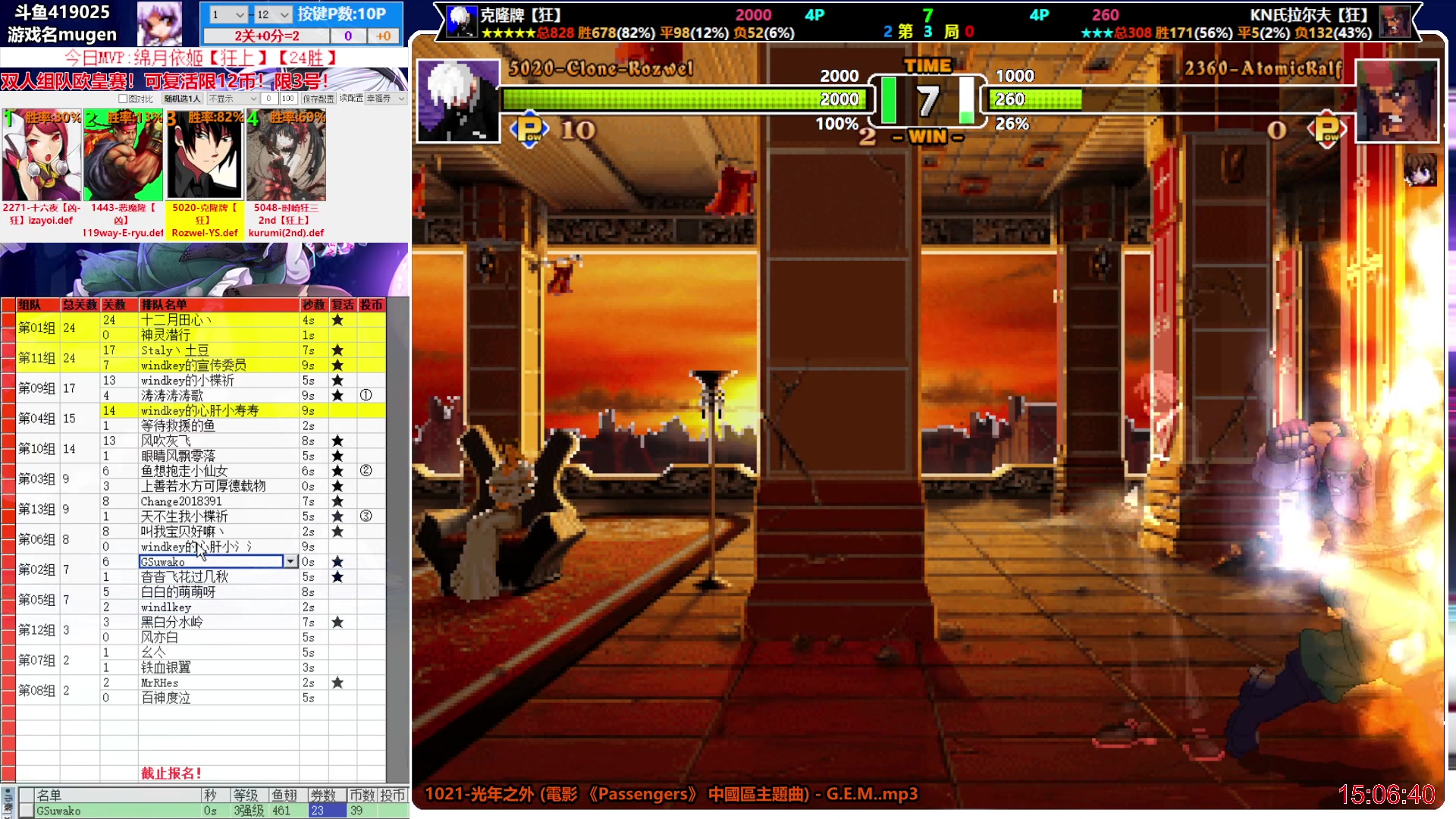Click the circled 3 coin marker for 天不生我小楪祈
The image size is (1456, 819).
[x=366, y=516]
